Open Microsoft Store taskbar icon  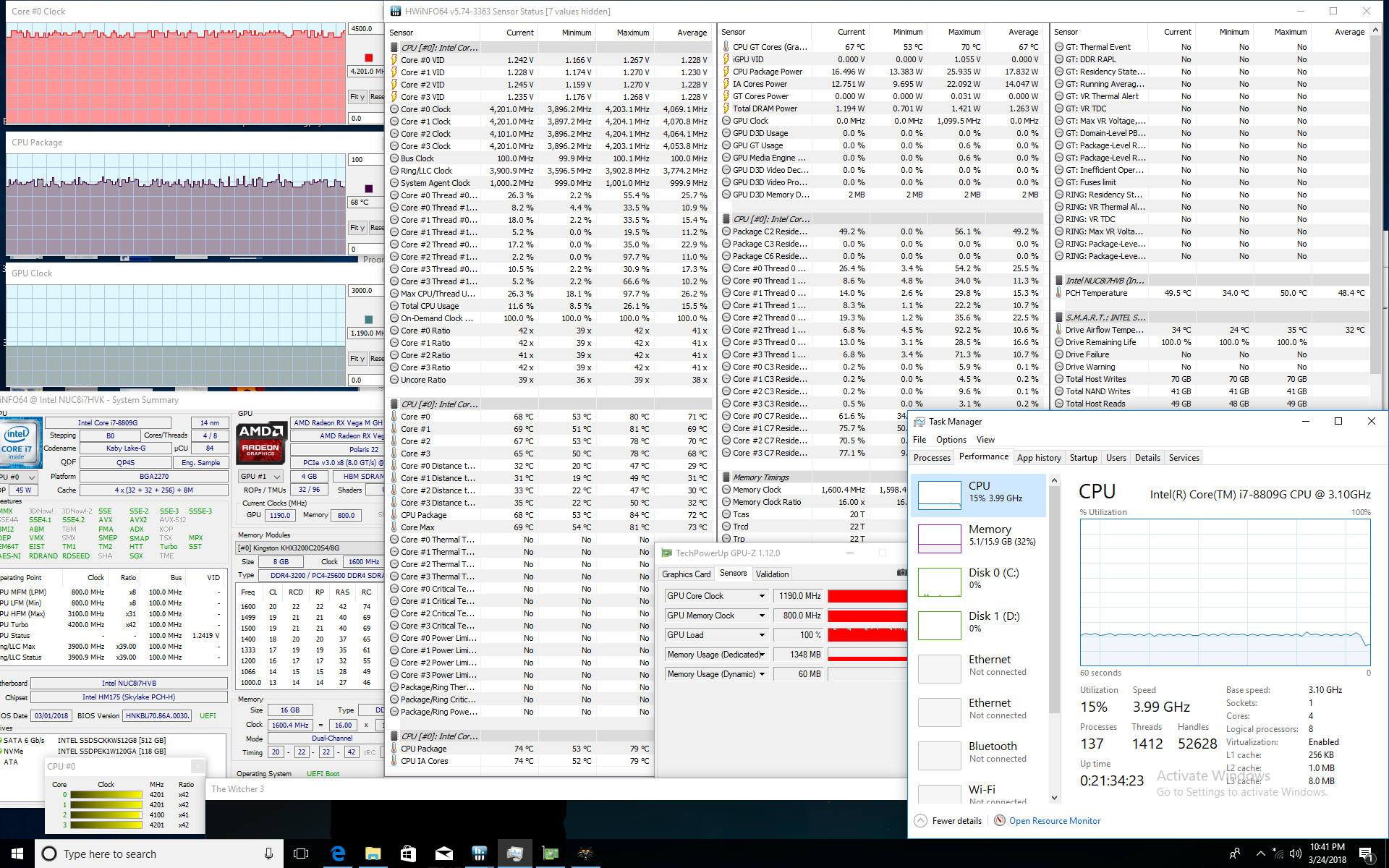tap(408, 854)
